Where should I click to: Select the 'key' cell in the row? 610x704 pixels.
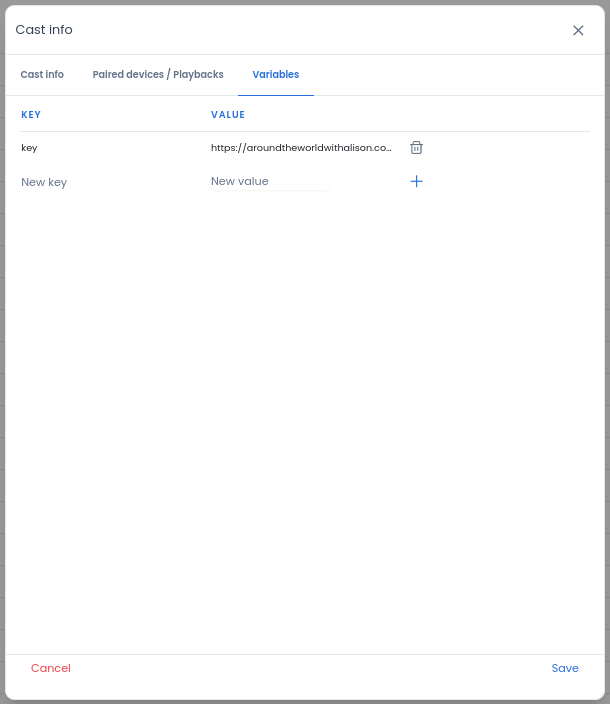click(x=29, y=148)
